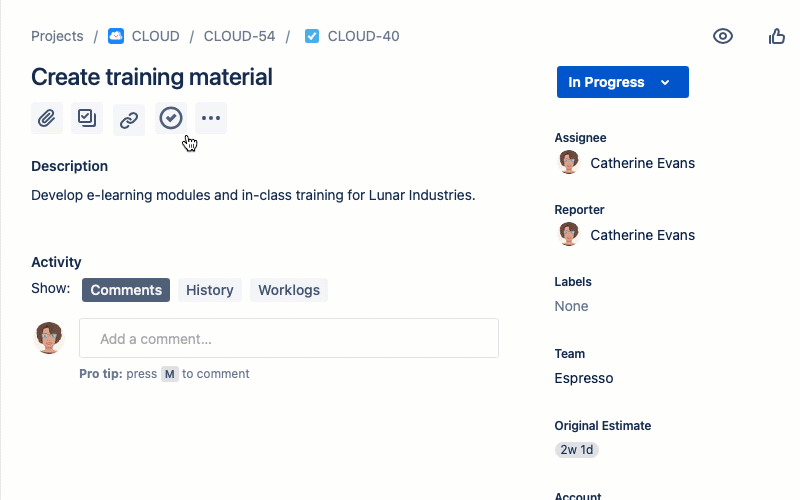The width and height of the screenshot is (800, 500).
Task: Click the M shortcut key hint
Action: [x=170, y=374]
